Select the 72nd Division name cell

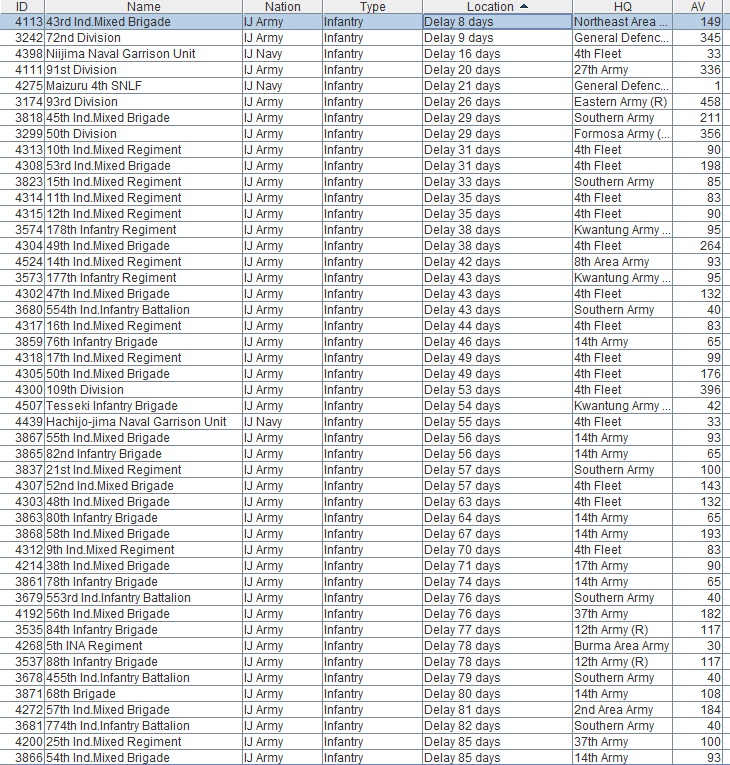[x=143, y=38]
